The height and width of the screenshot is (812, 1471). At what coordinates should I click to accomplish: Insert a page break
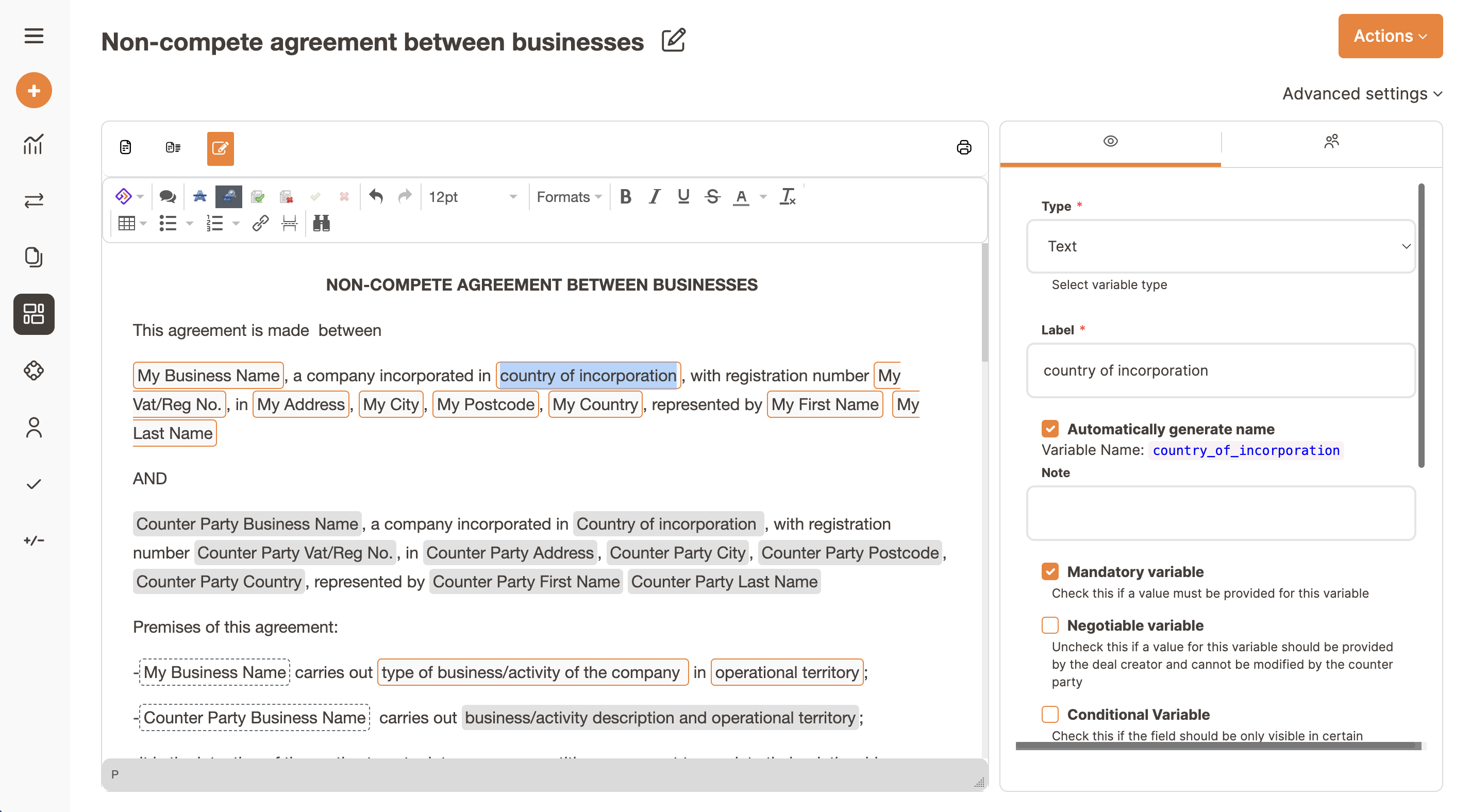click(x=290, y=223)
